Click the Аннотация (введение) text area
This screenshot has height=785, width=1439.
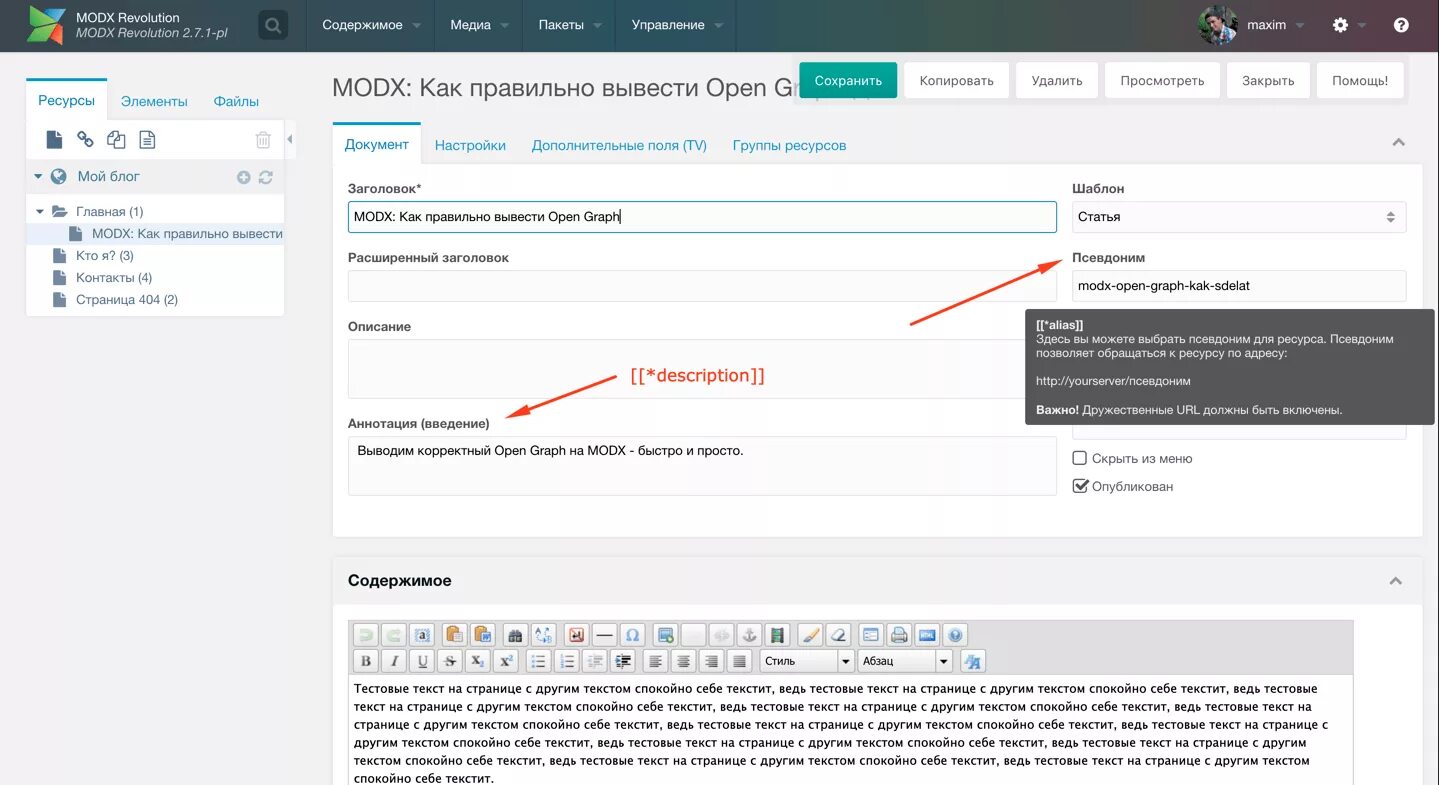[702, 465]
